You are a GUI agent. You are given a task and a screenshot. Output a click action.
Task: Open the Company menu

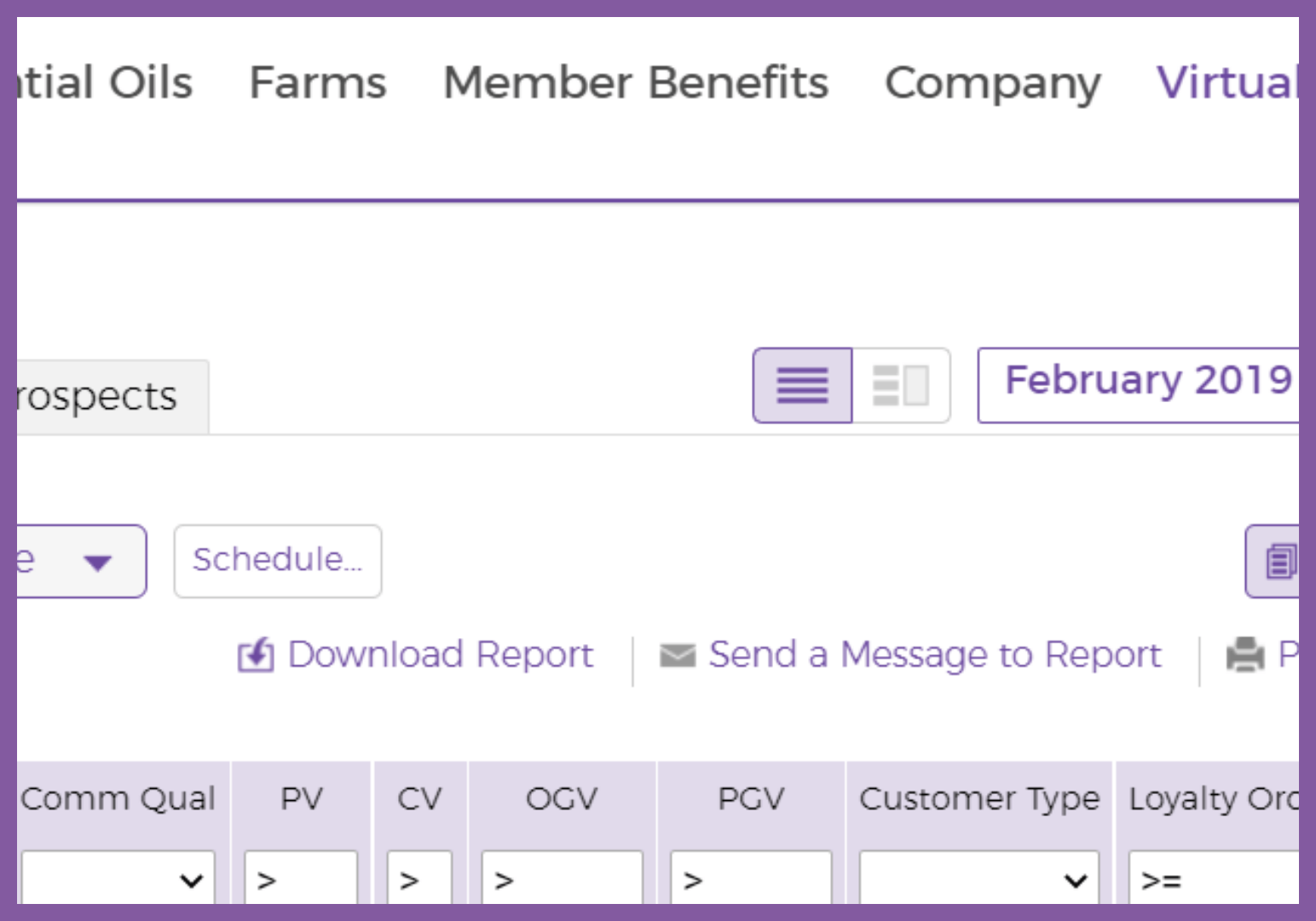coord(993,83)
